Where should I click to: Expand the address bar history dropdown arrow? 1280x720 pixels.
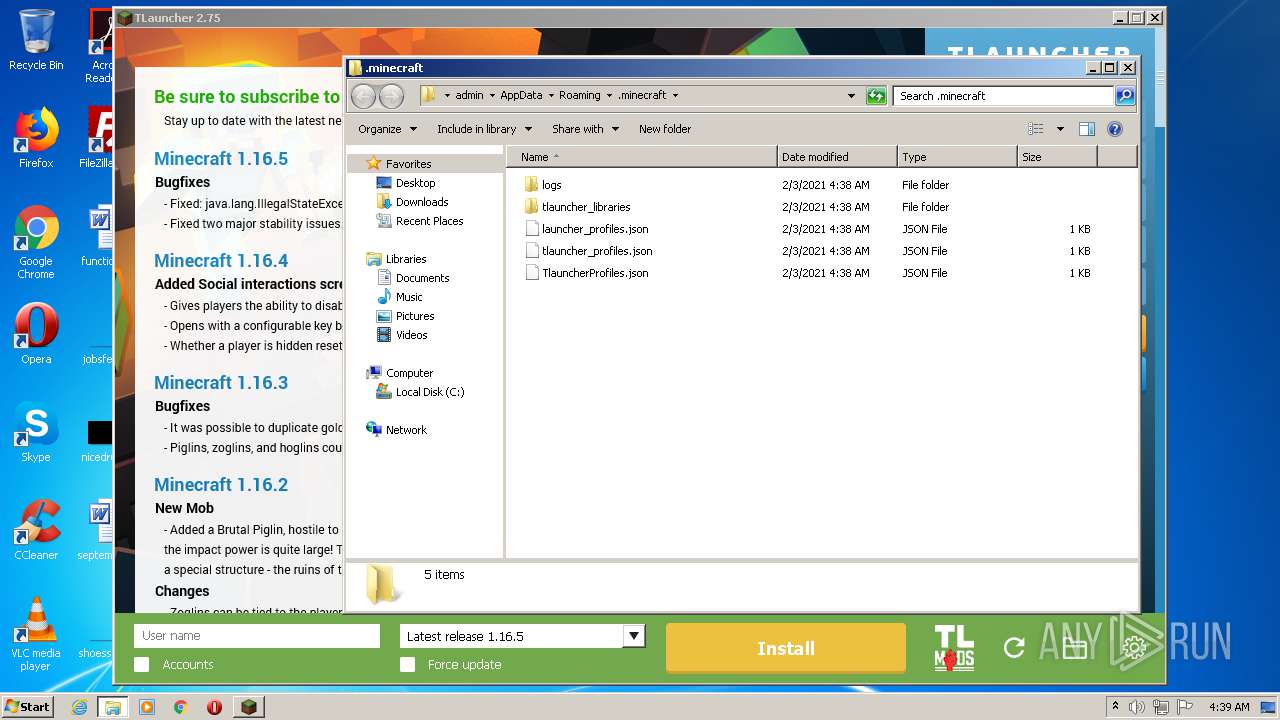click(x=851, y=96)
